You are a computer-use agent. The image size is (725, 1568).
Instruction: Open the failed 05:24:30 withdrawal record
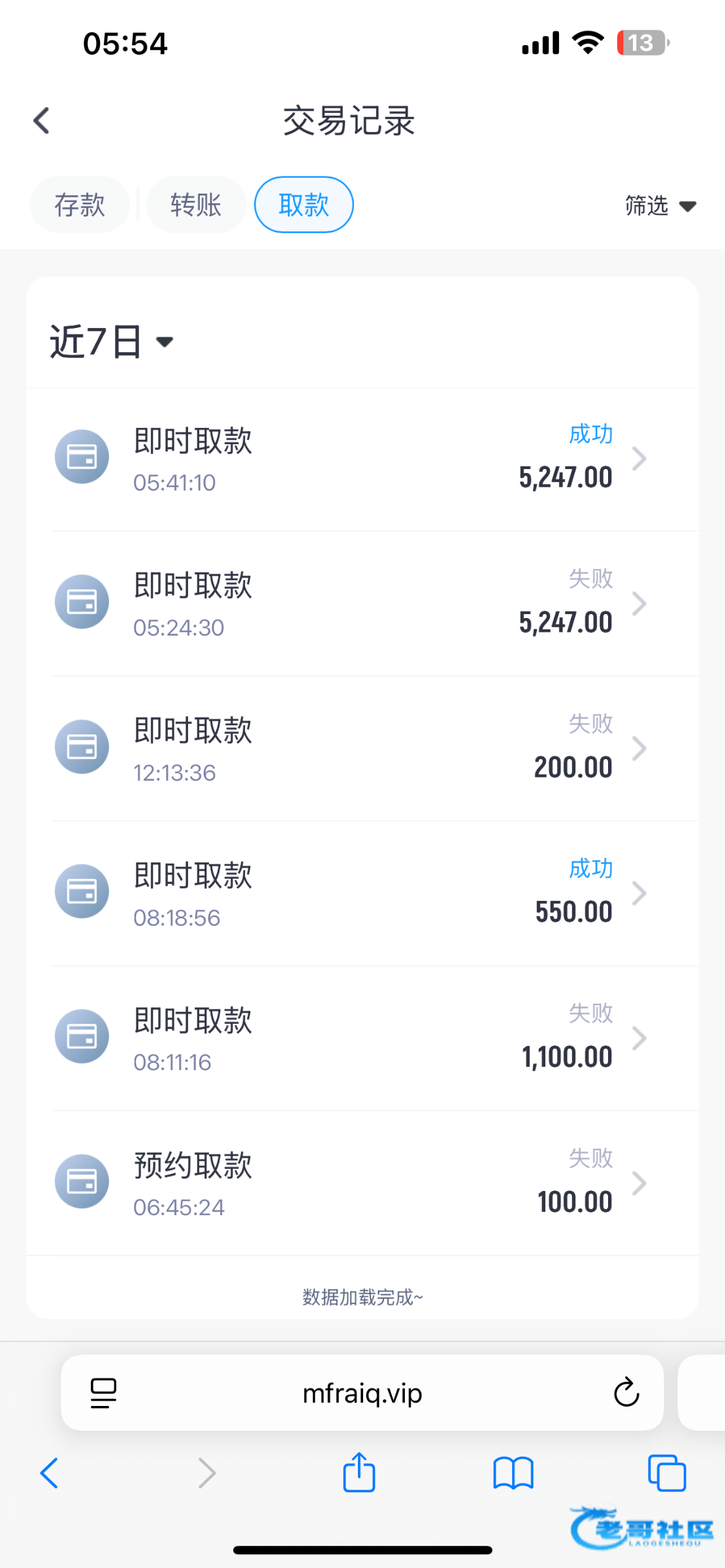tap(366, 603)
